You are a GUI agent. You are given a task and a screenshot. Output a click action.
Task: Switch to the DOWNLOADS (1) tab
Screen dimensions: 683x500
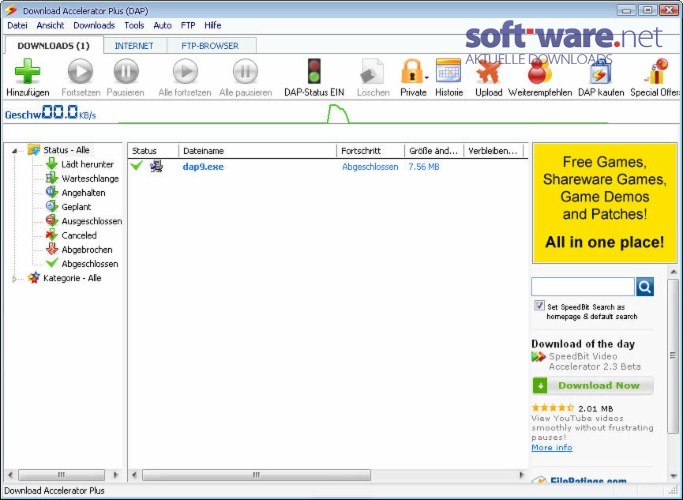[x=54, y=46]
